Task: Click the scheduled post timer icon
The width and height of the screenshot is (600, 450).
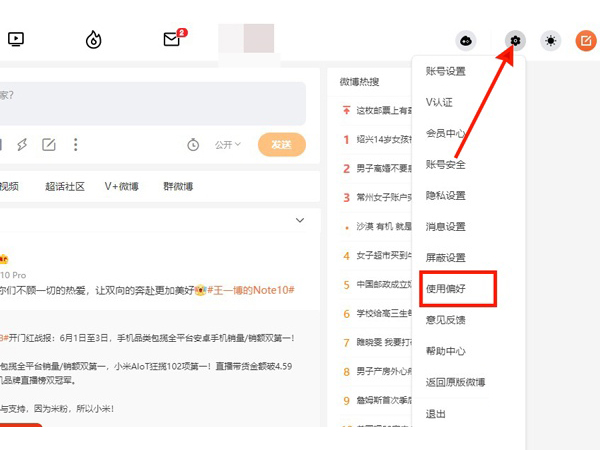Action: click(193, 145)
